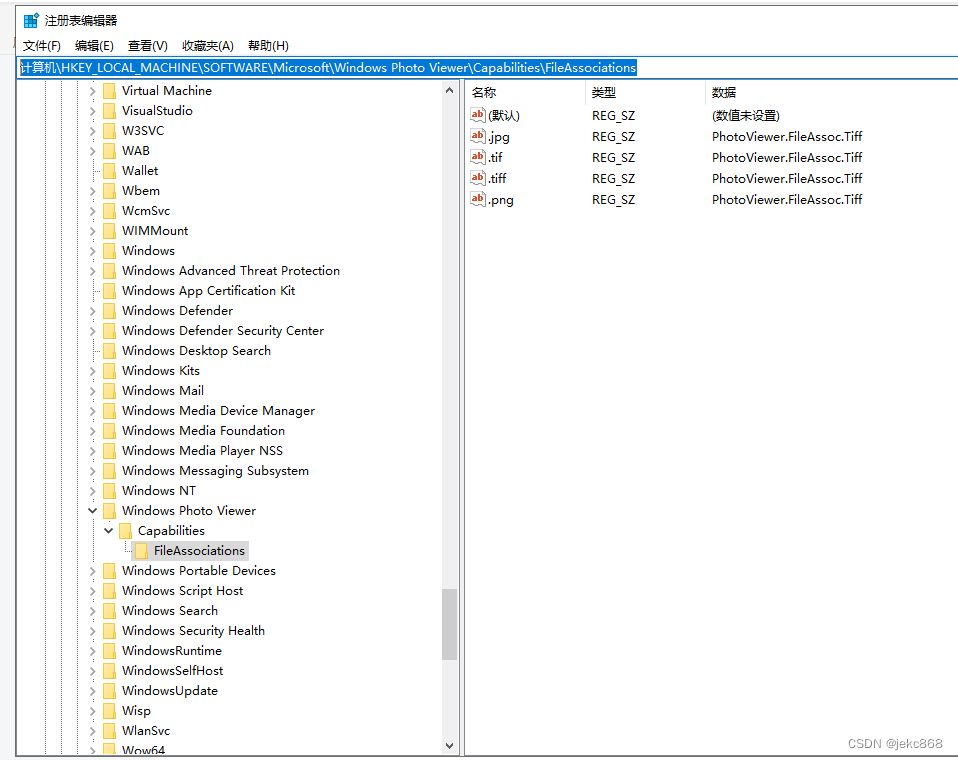Image resolution: width=958 pixels, height=760 pixels.
Task: Collapse the Windows Photo Viewer key
Action: click(x=92, y=511)
